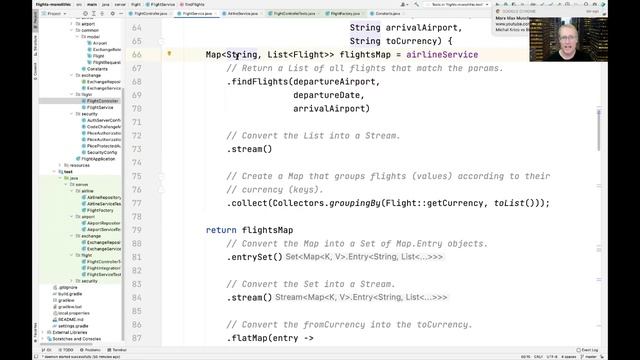Open the Terminal tool window
This screenshot has height=360, width=640.
[117, 350]
